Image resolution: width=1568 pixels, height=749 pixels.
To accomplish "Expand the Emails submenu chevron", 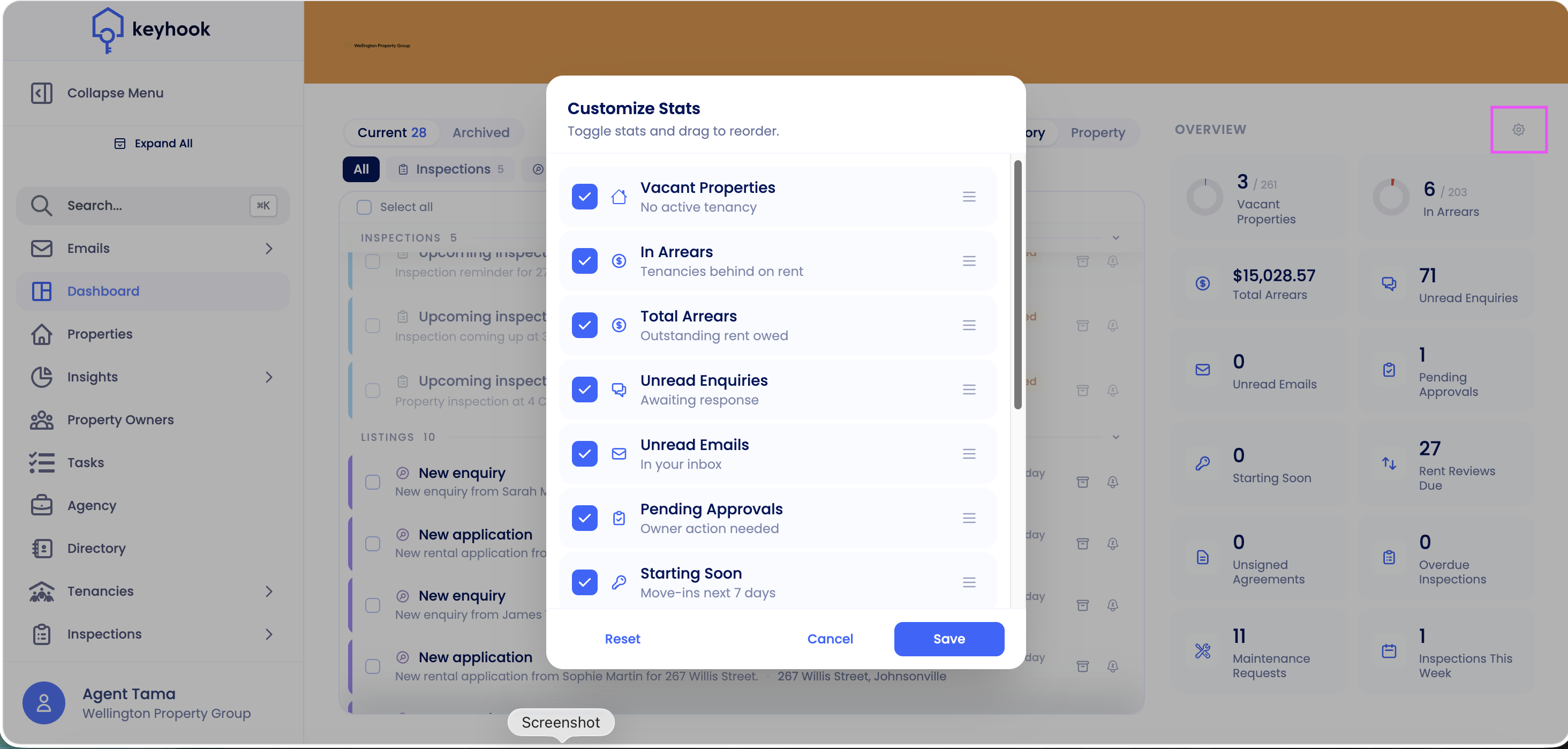I will (268, 249).
